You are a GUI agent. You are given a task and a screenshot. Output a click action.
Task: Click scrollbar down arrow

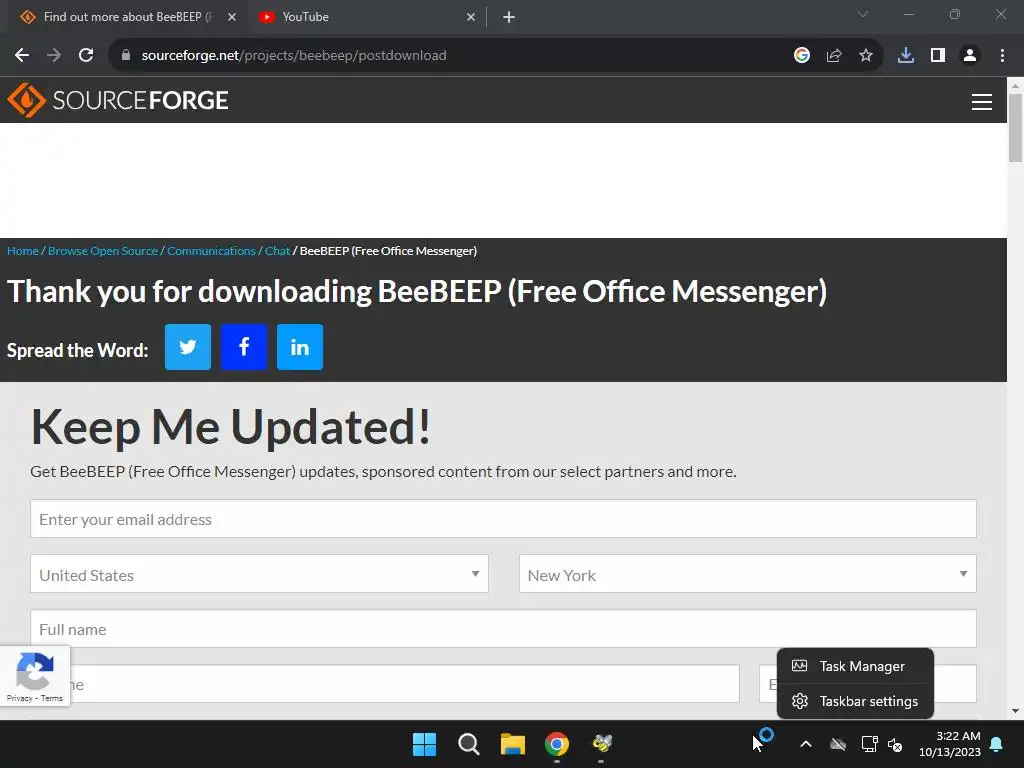pyautogui.click(x=1015, y=711)
